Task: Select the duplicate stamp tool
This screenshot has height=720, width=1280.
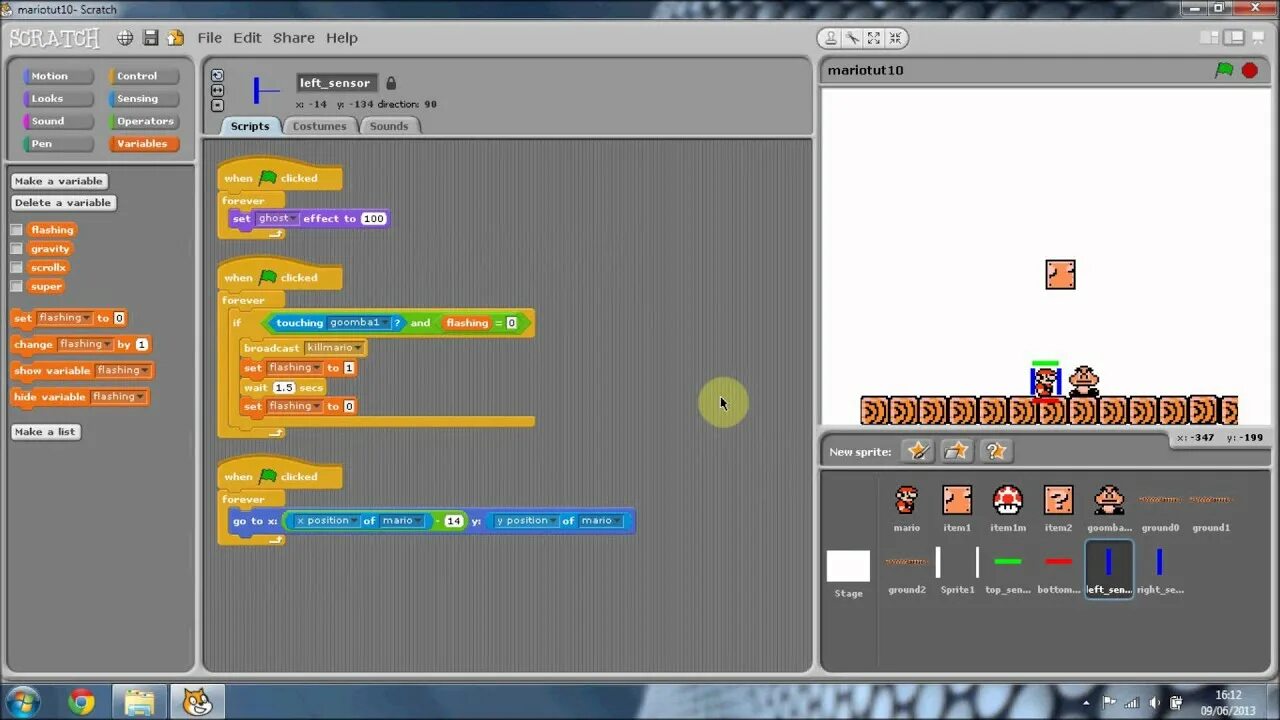Action: (830, 38)
